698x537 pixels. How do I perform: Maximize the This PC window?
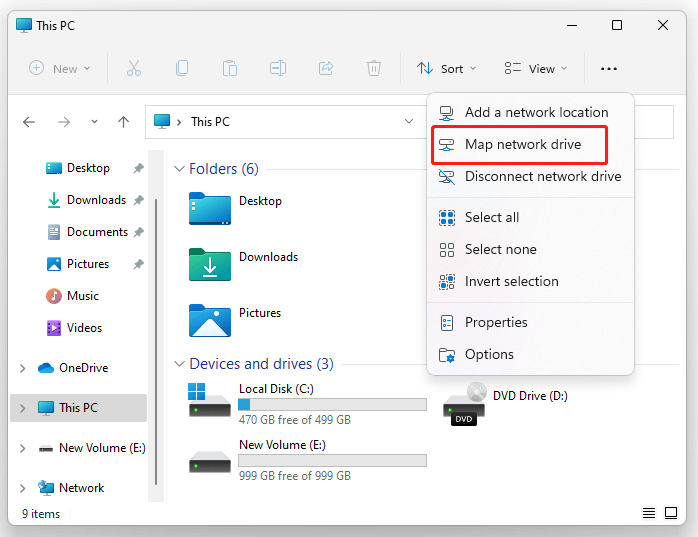pos(617,25)
